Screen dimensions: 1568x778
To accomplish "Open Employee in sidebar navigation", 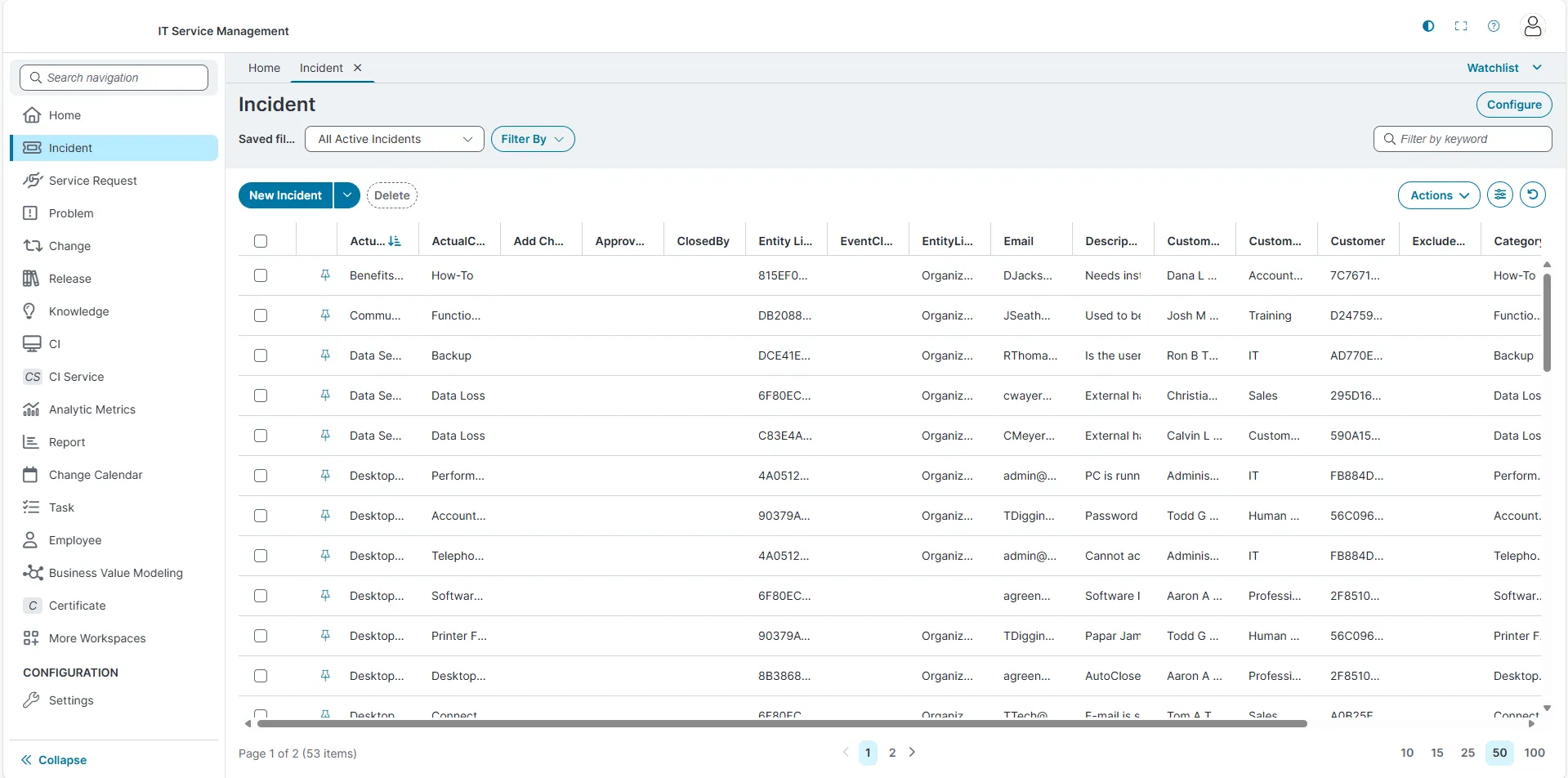I will 114,540.
